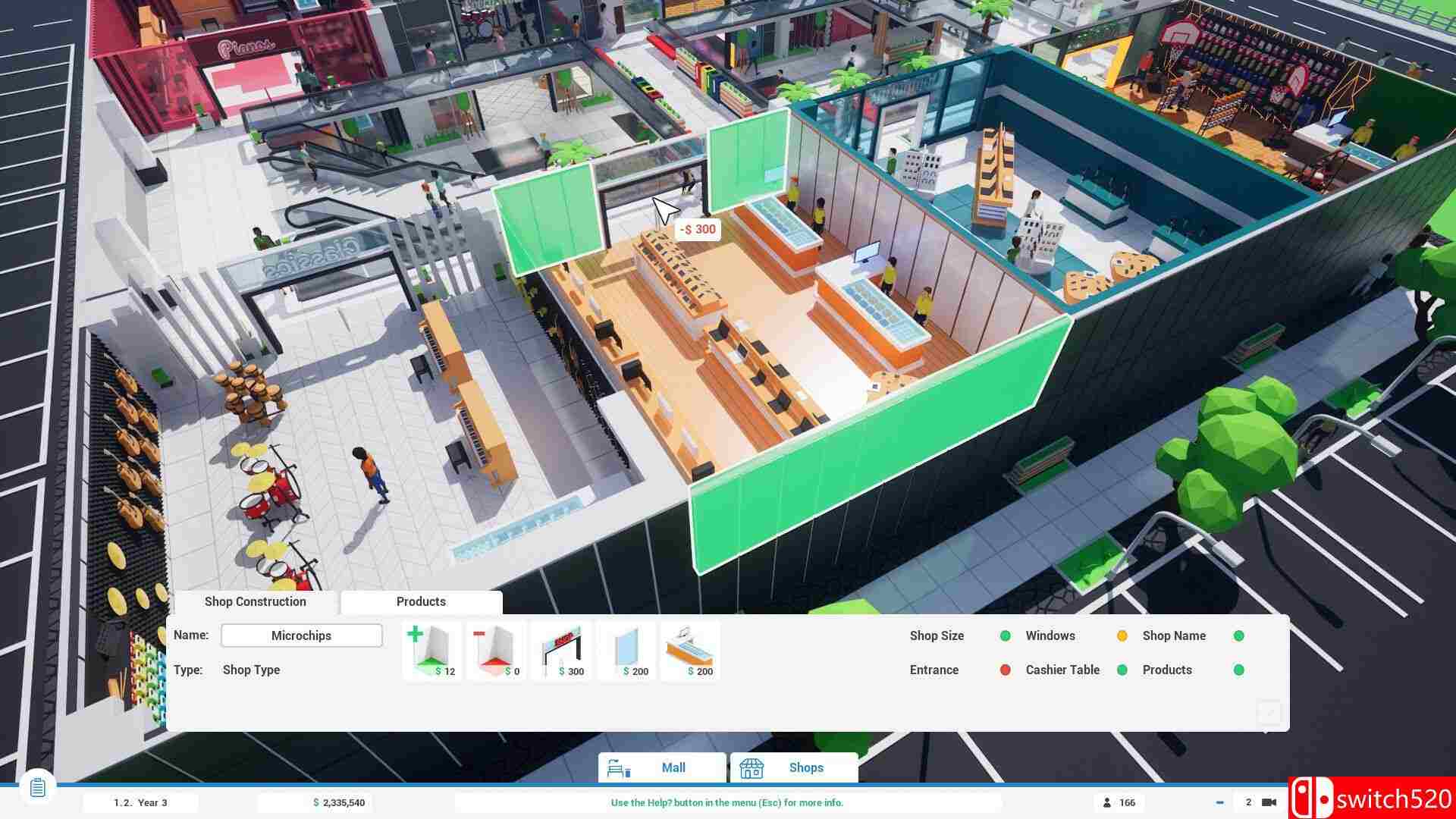Click the visitor count person icon
This screenshot has width=1456, height=819.
coord(1106,802)
